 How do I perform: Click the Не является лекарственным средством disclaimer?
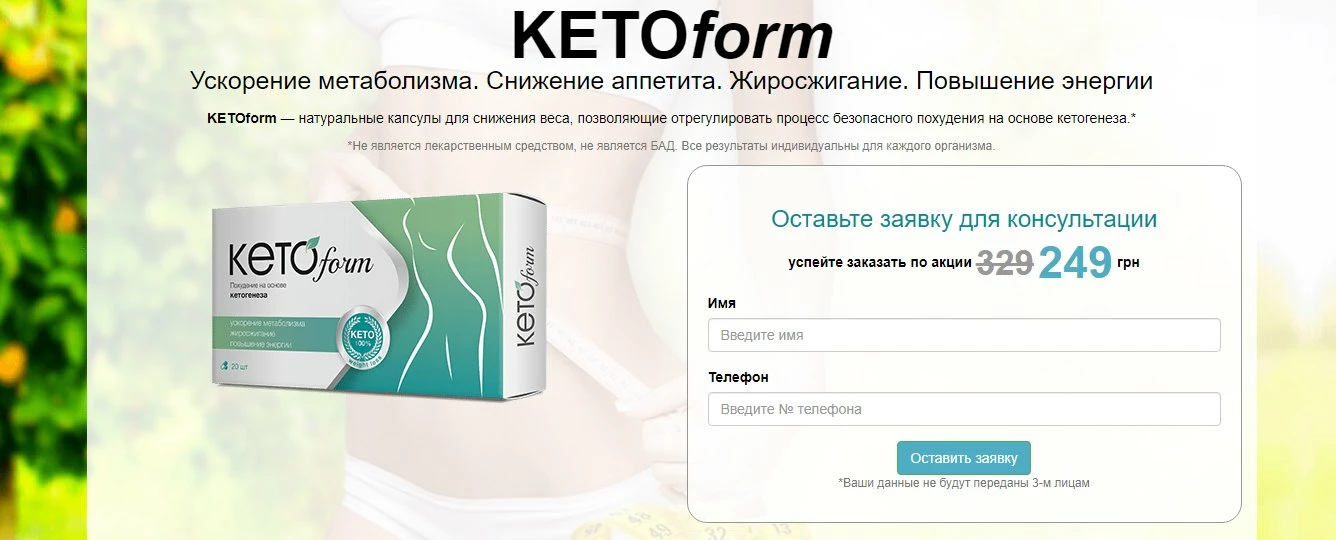[671, 146]
